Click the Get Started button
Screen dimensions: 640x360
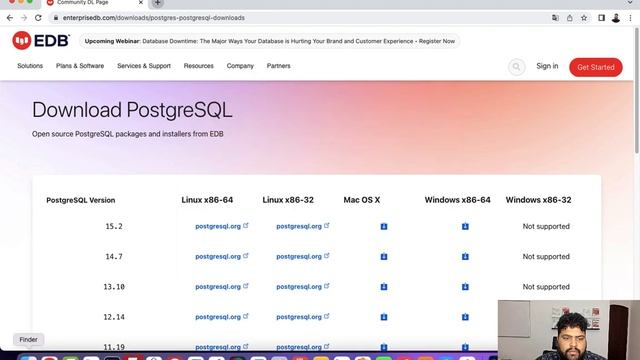click(x=596, y=67)
